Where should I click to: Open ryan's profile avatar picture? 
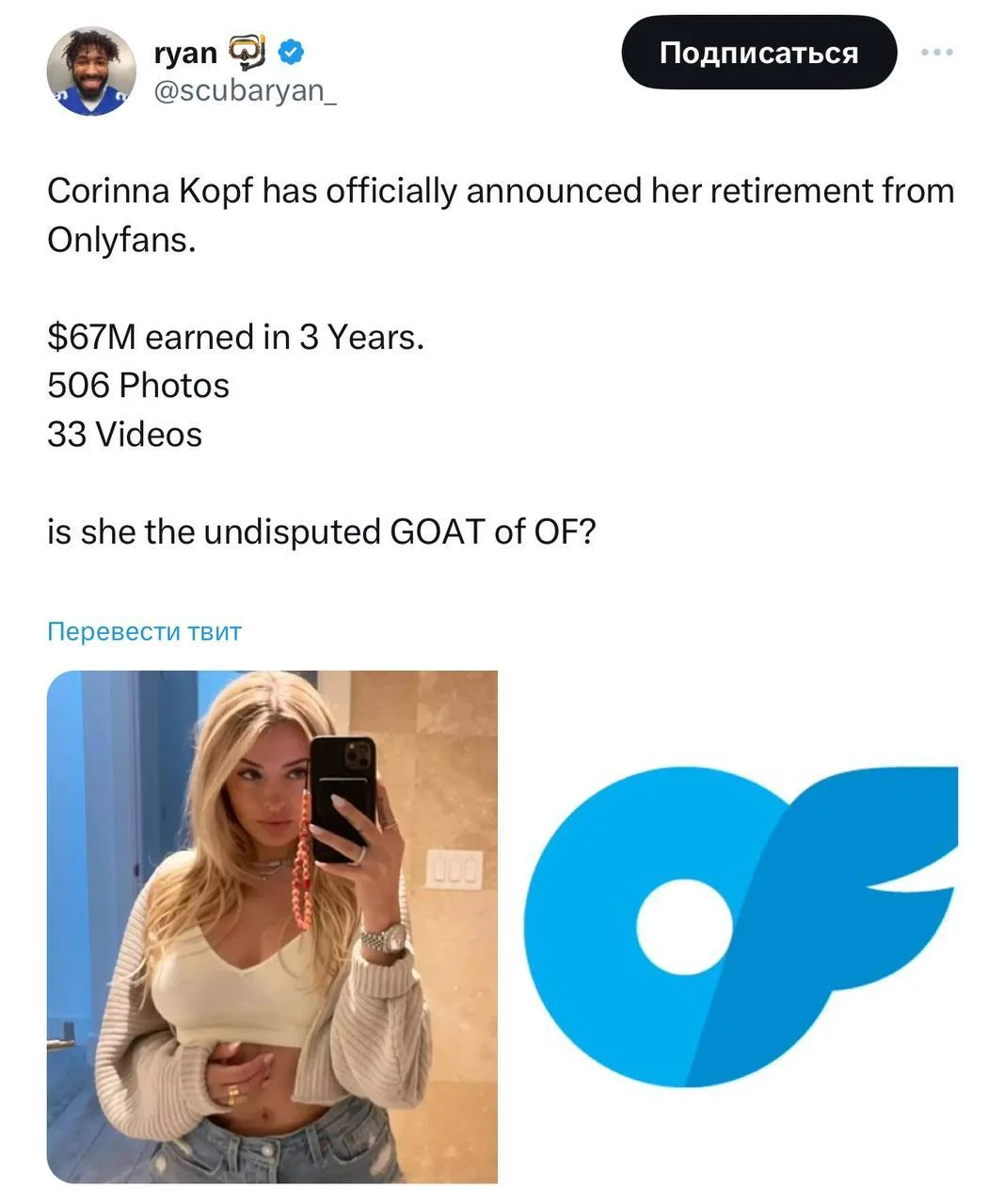pos(91,71)
